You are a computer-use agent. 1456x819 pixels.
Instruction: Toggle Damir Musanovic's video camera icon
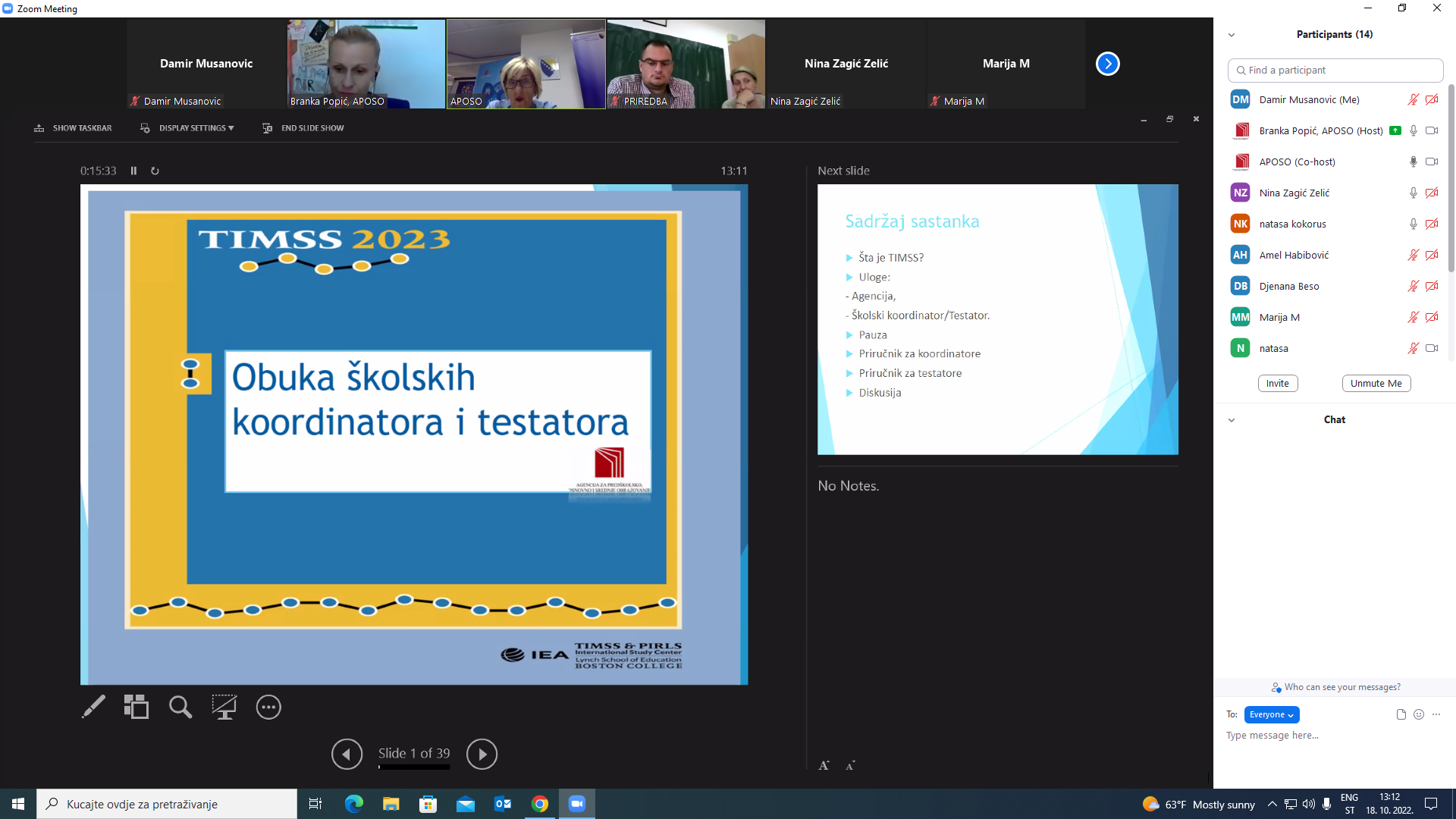click(x=1432, y=99)
